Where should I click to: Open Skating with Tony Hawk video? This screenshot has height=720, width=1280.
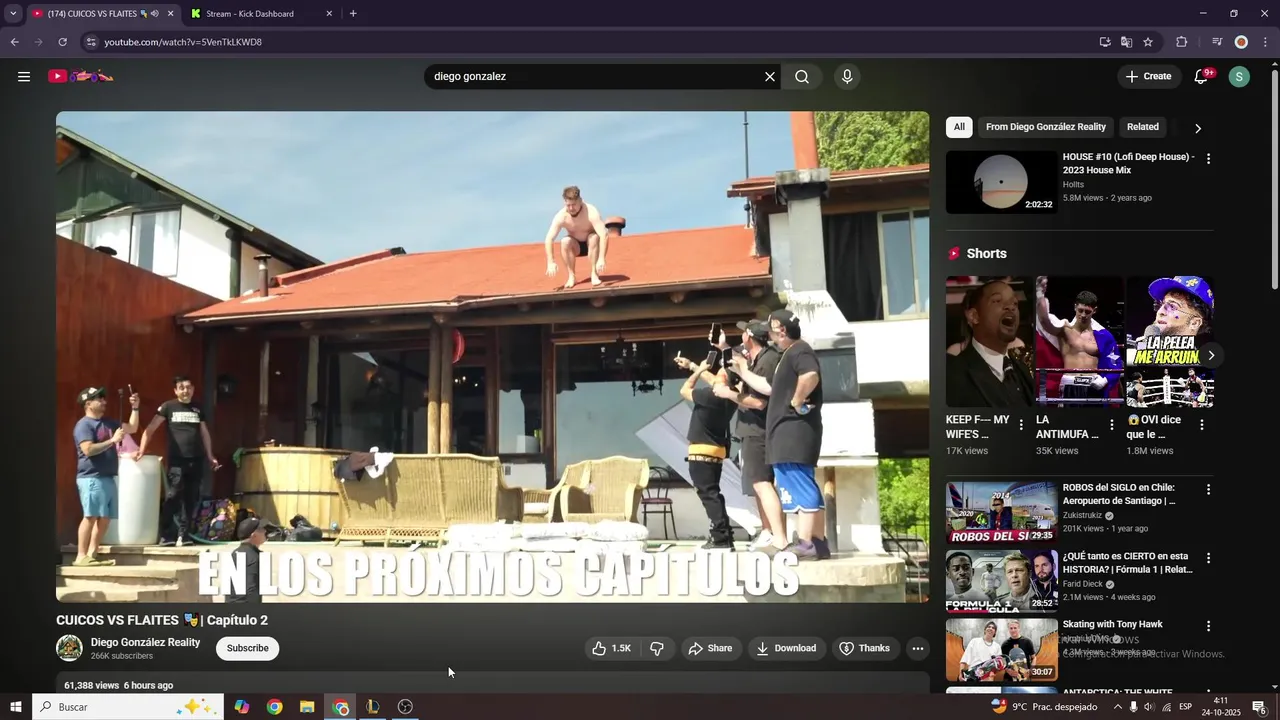[x=1001, y=649]
